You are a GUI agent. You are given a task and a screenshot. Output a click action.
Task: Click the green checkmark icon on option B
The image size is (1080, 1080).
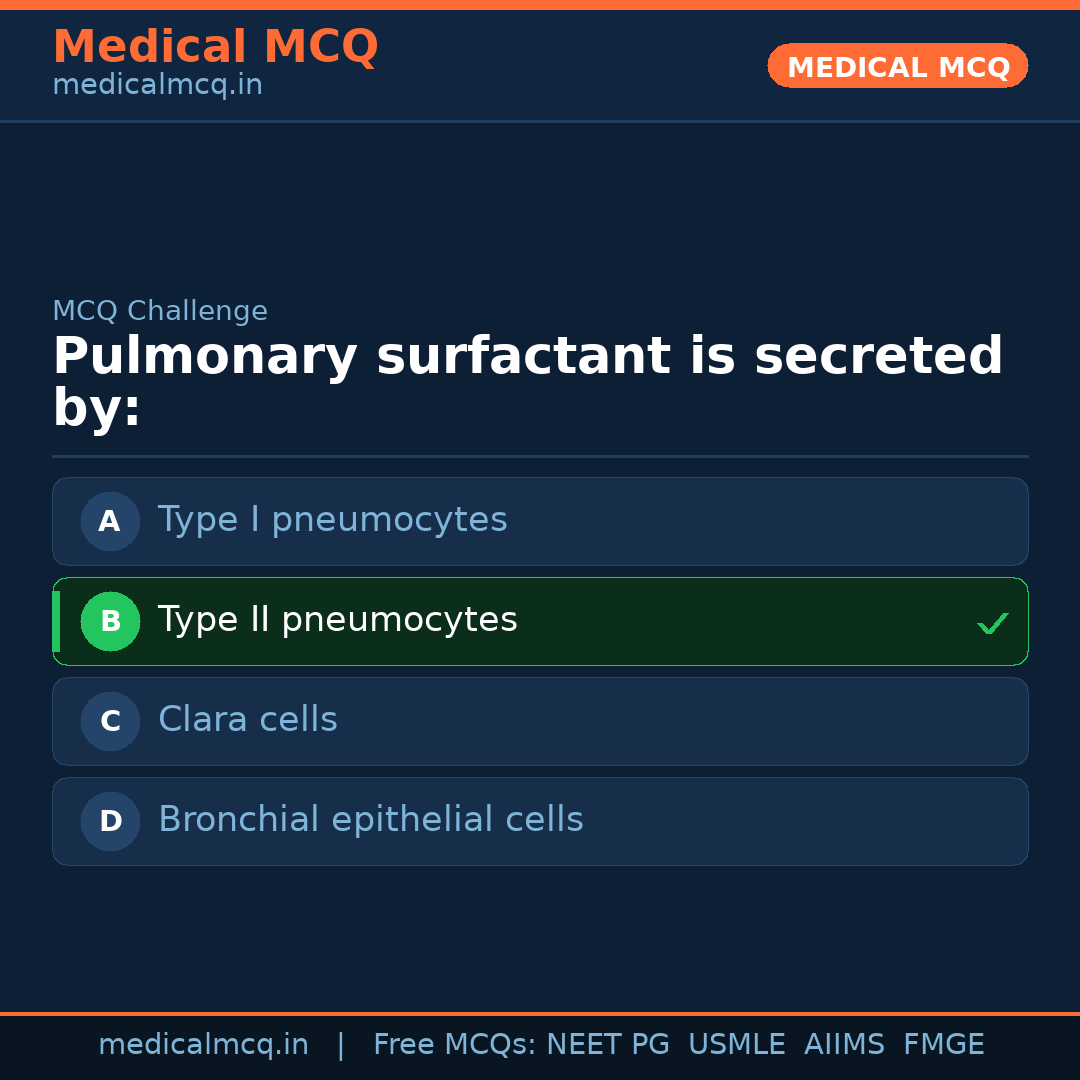click(992, 623)
